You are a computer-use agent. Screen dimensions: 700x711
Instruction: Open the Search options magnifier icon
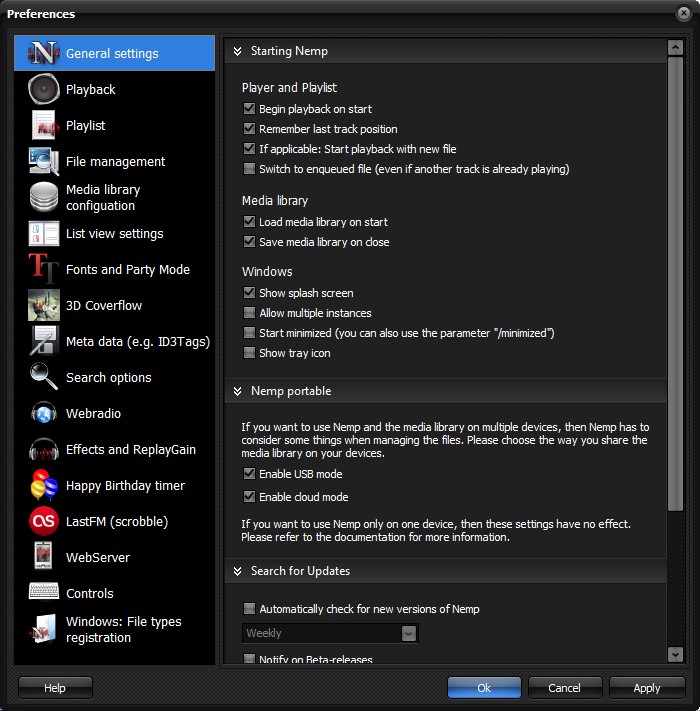tap(44, 378)
